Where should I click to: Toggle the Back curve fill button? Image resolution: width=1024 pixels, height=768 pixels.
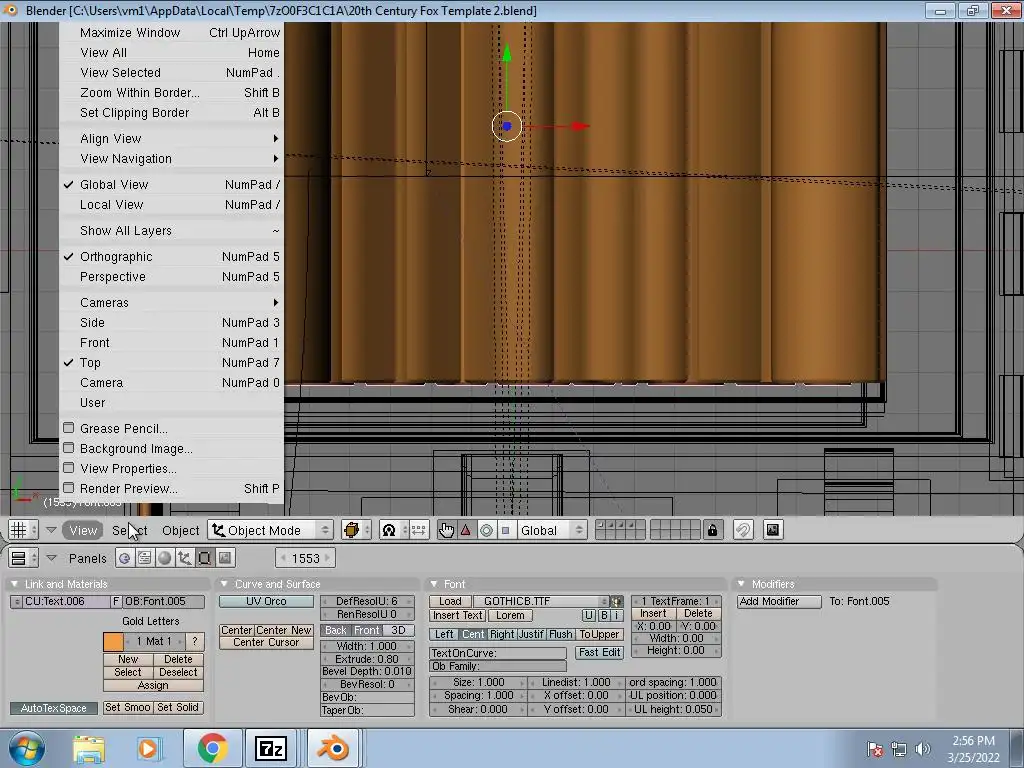336,630
